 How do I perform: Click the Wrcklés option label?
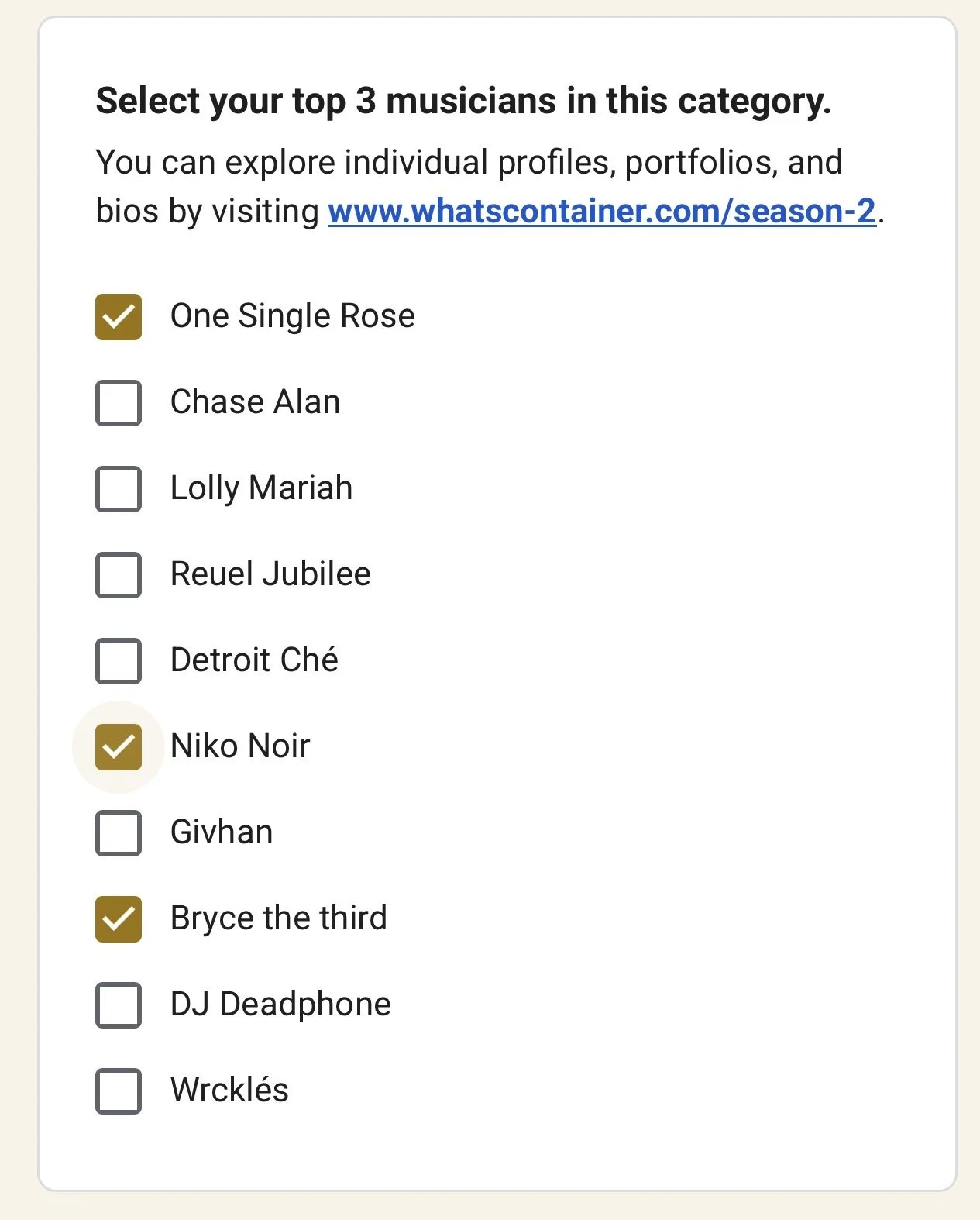[229, 1091]
